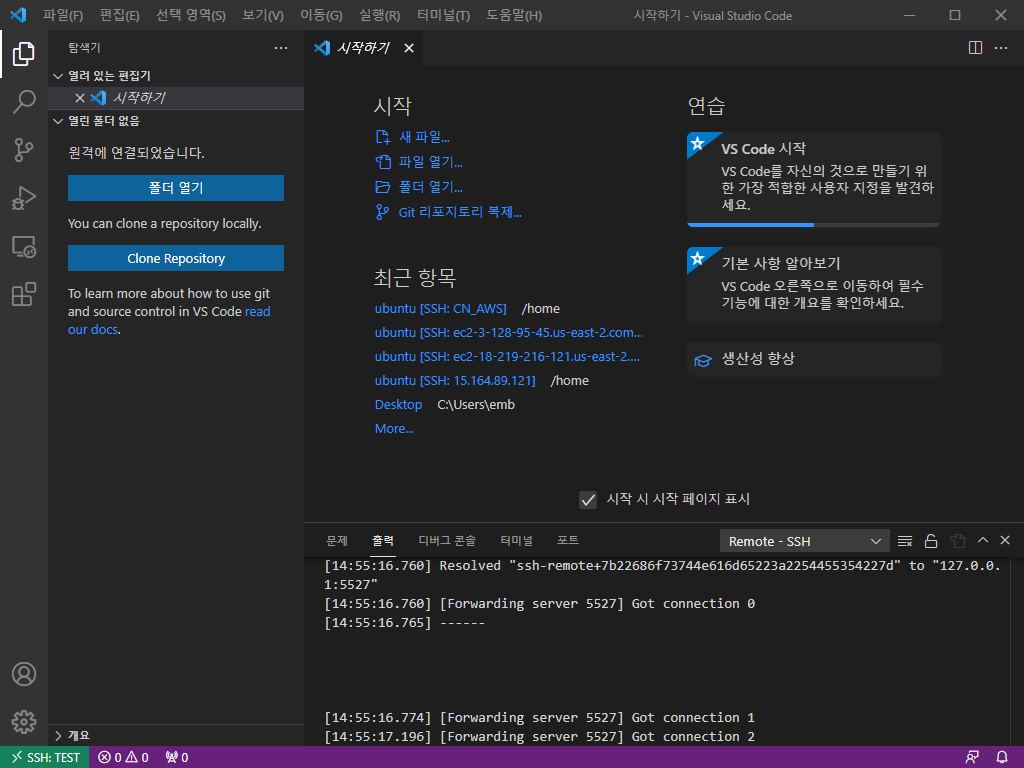Image resolution: width=1024 pixels, height=768 pixels.
Task: Toggle show welcome page on startup checkbox
Action: 588,500
